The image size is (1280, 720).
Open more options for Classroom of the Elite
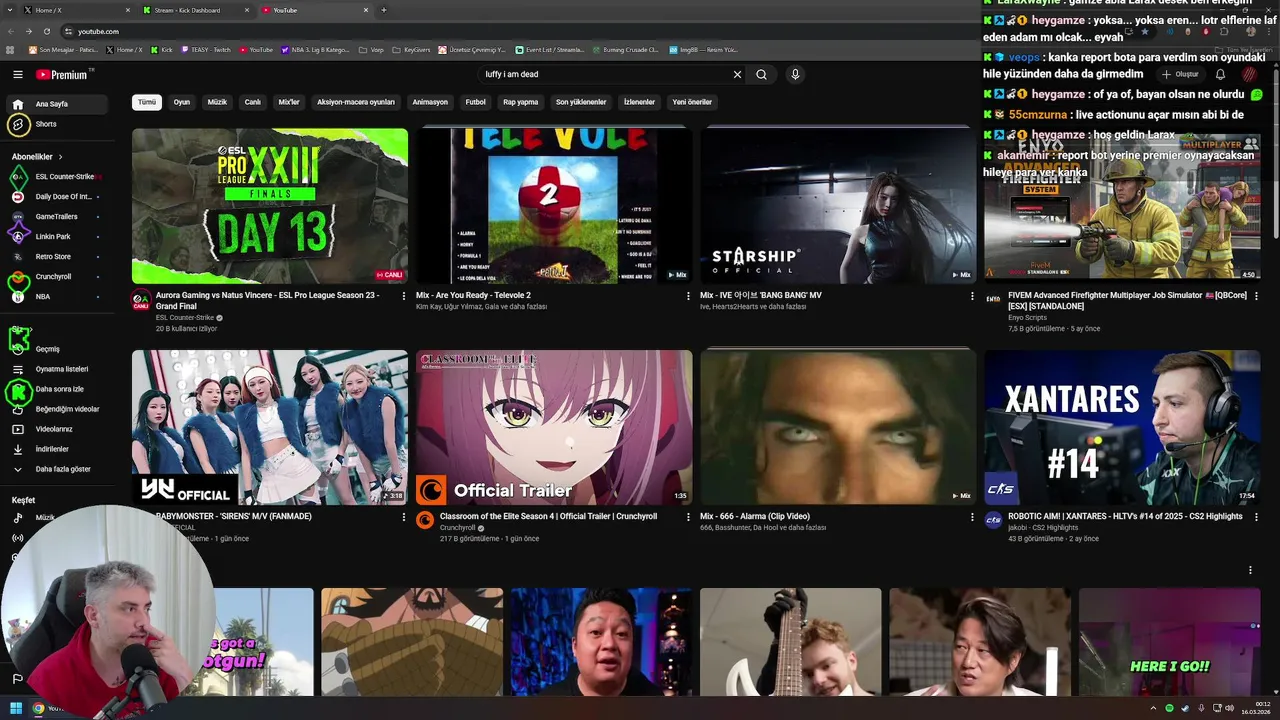tap(688, 517)
